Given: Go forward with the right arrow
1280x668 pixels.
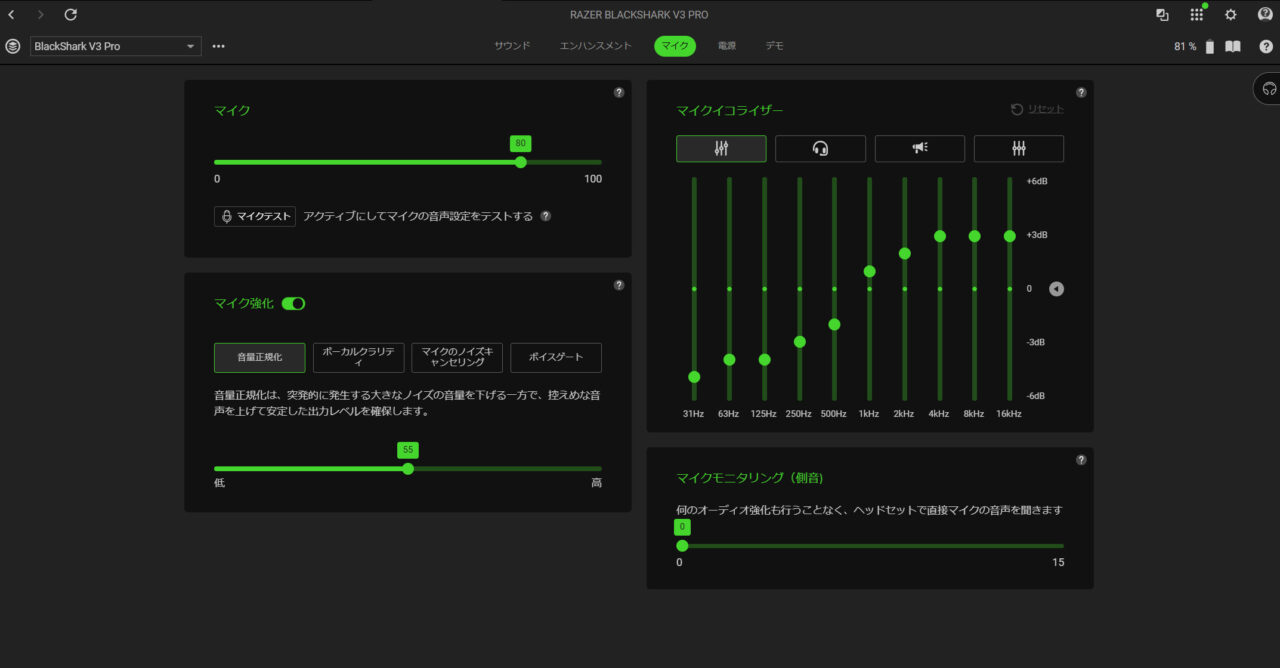Looking at the screenshot, I should (x=41, y=15).
